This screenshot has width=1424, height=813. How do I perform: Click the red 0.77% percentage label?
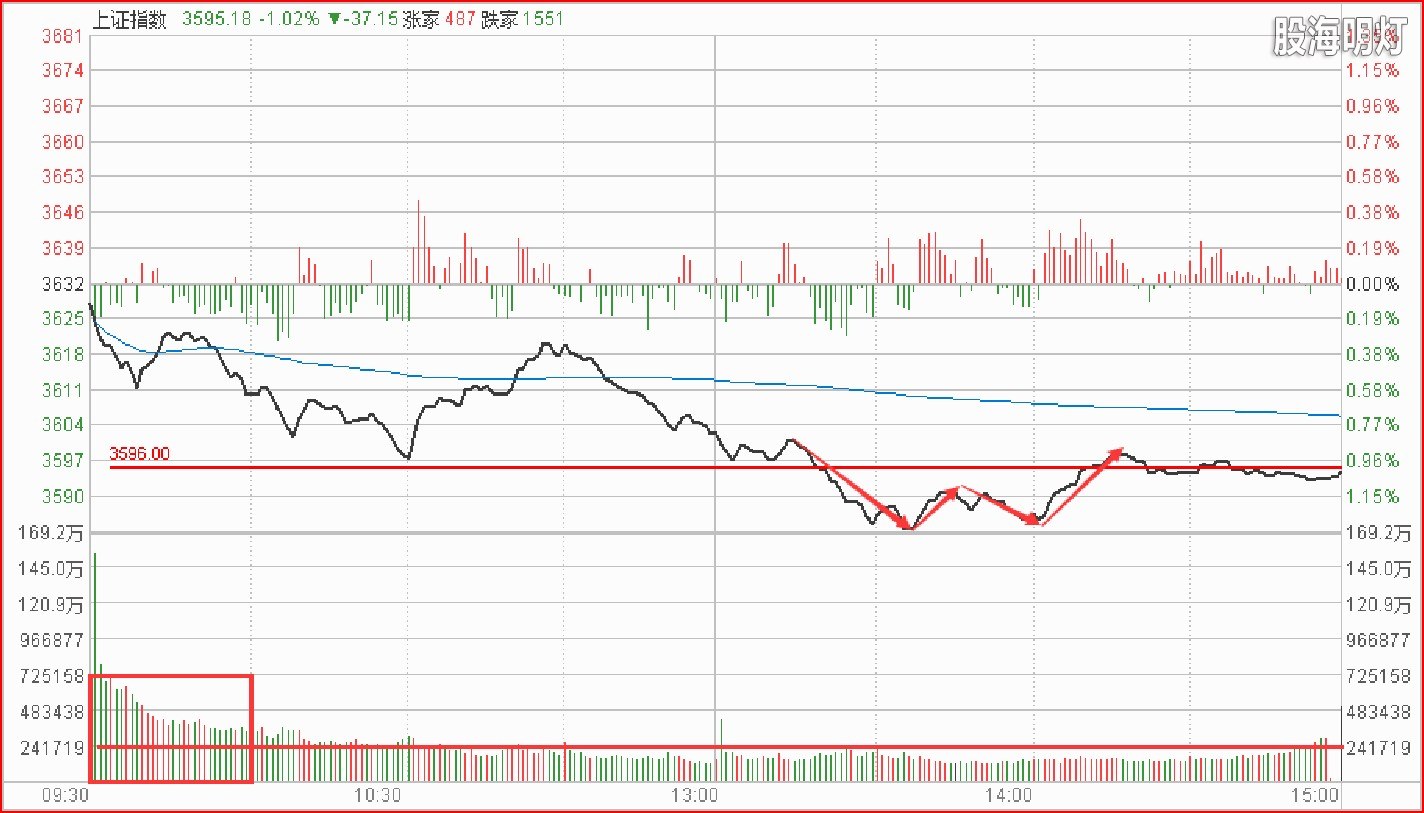coord(1373,142)
